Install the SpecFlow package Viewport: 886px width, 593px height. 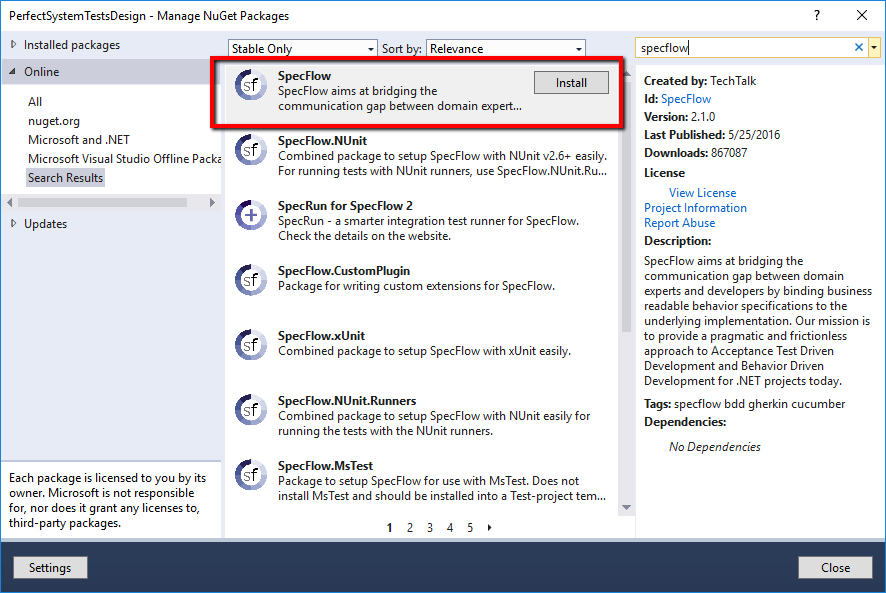[571, 82]
